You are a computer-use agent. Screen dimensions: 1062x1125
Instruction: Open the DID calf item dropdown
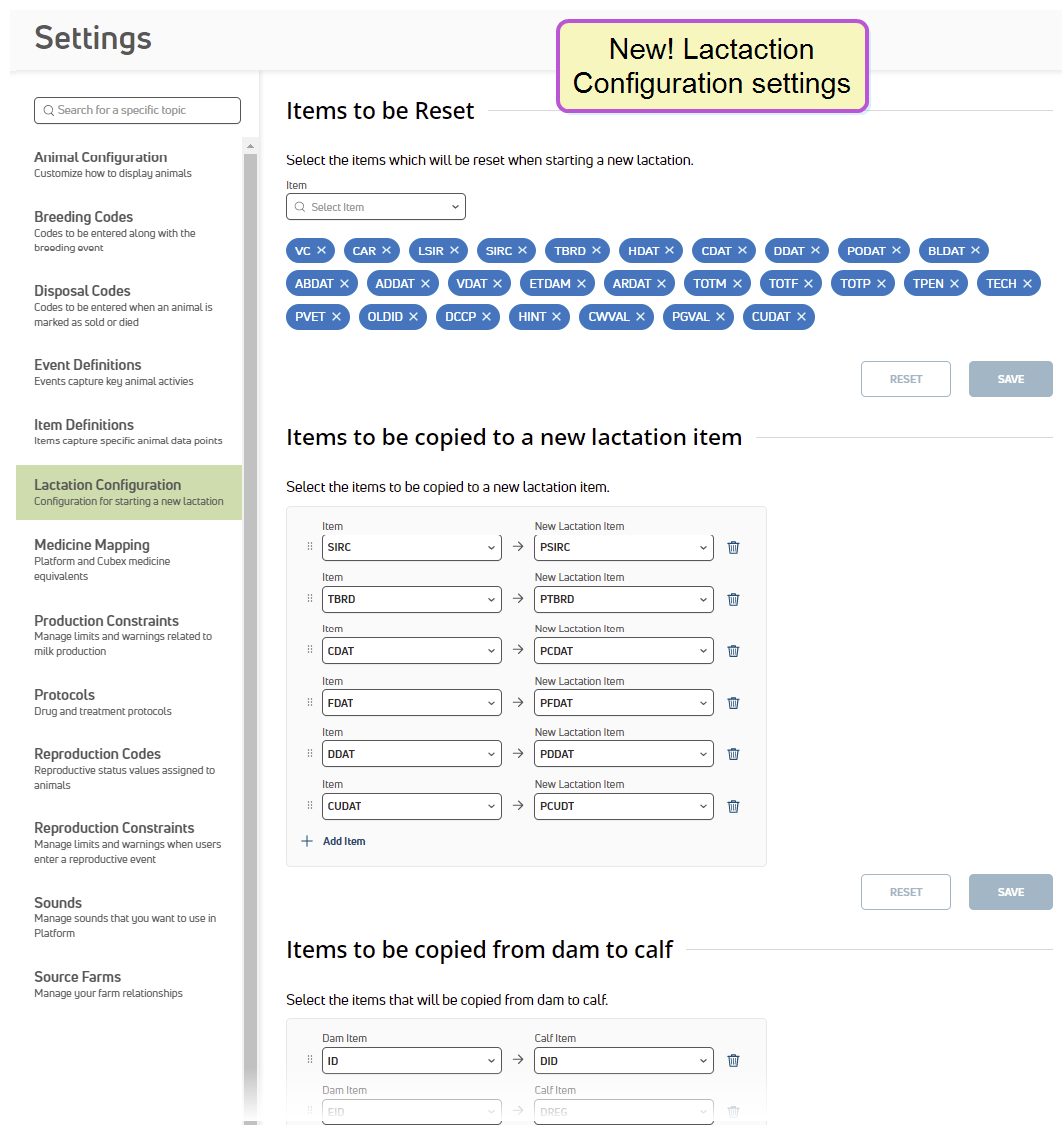[624, 1060]
